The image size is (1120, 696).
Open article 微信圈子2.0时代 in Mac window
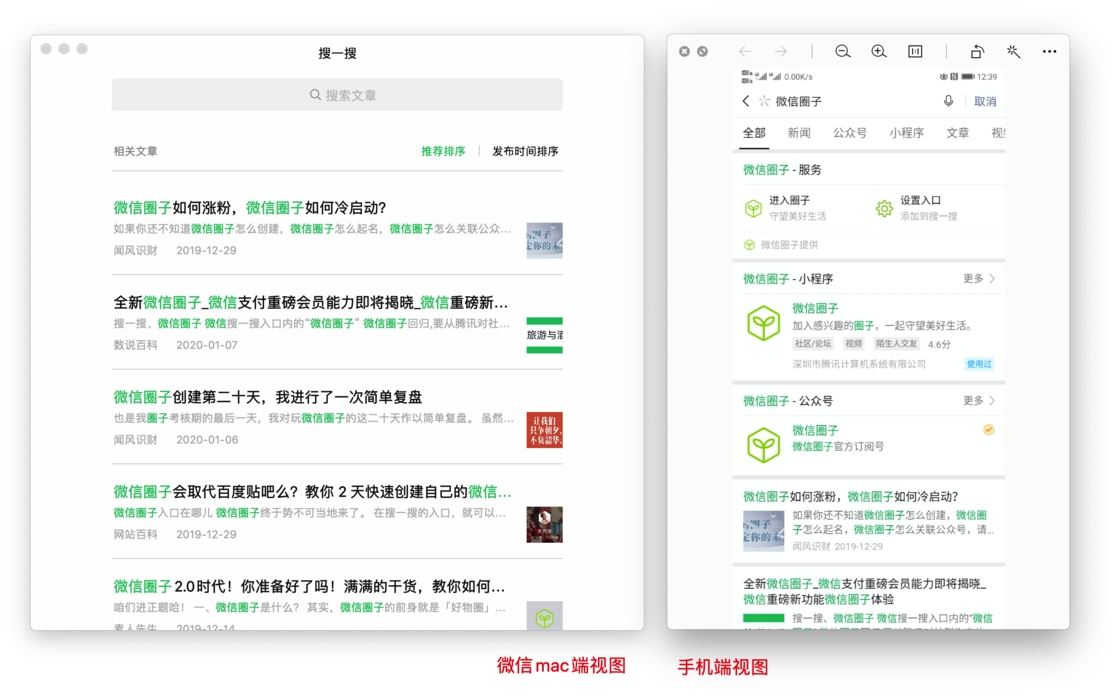tap(309, 587)
